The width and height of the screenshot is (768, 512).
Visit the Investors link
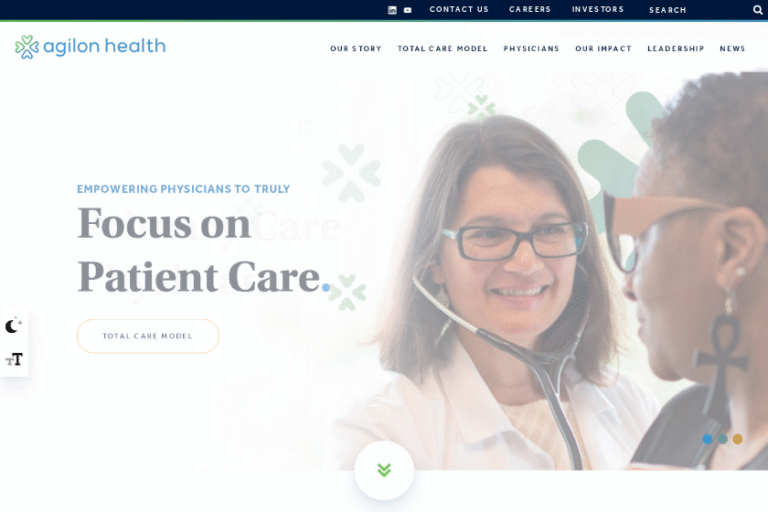[598, 9]
